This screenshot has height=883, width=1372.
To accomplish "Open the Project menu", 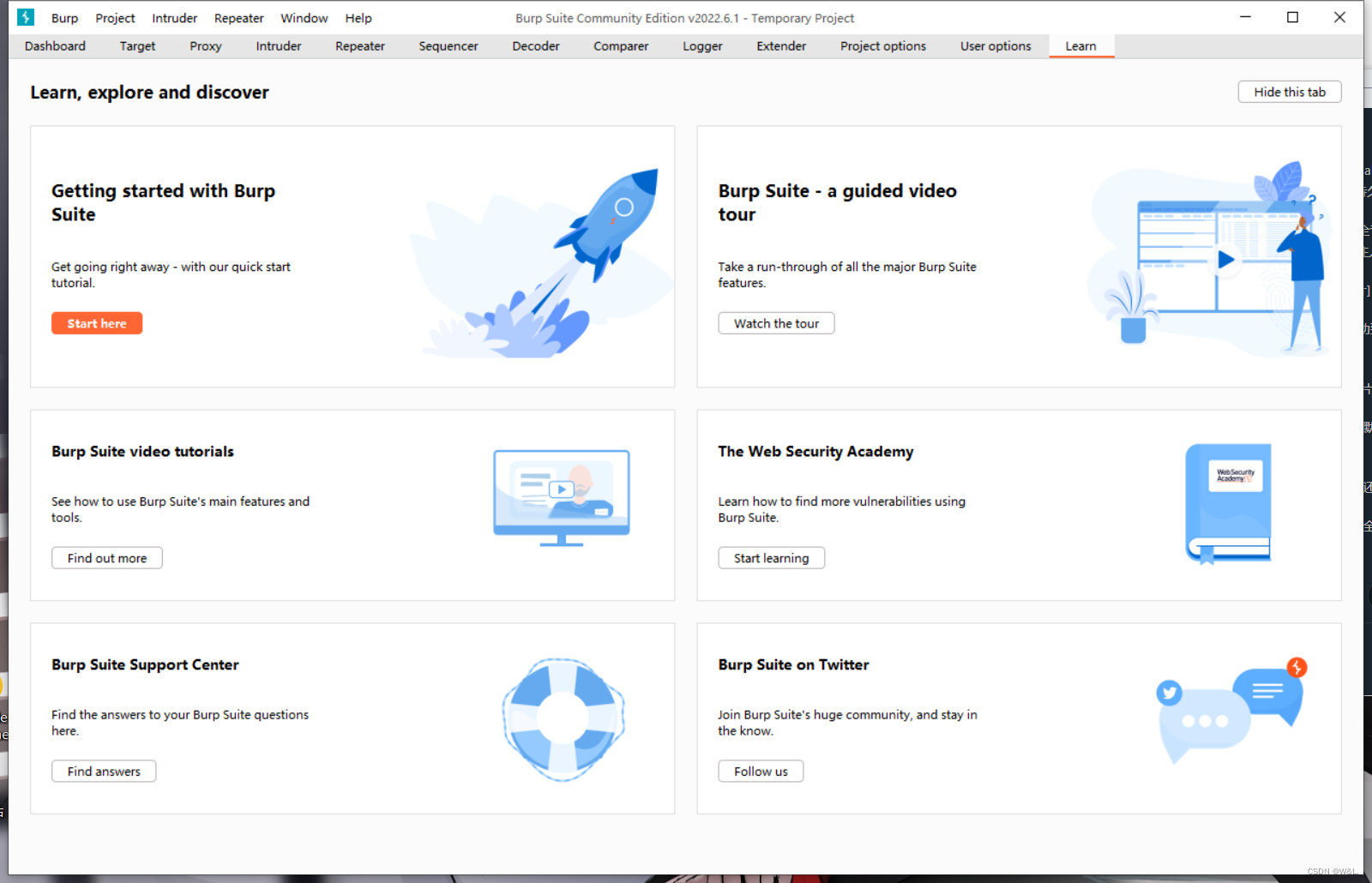I will (x=115, y=18).
